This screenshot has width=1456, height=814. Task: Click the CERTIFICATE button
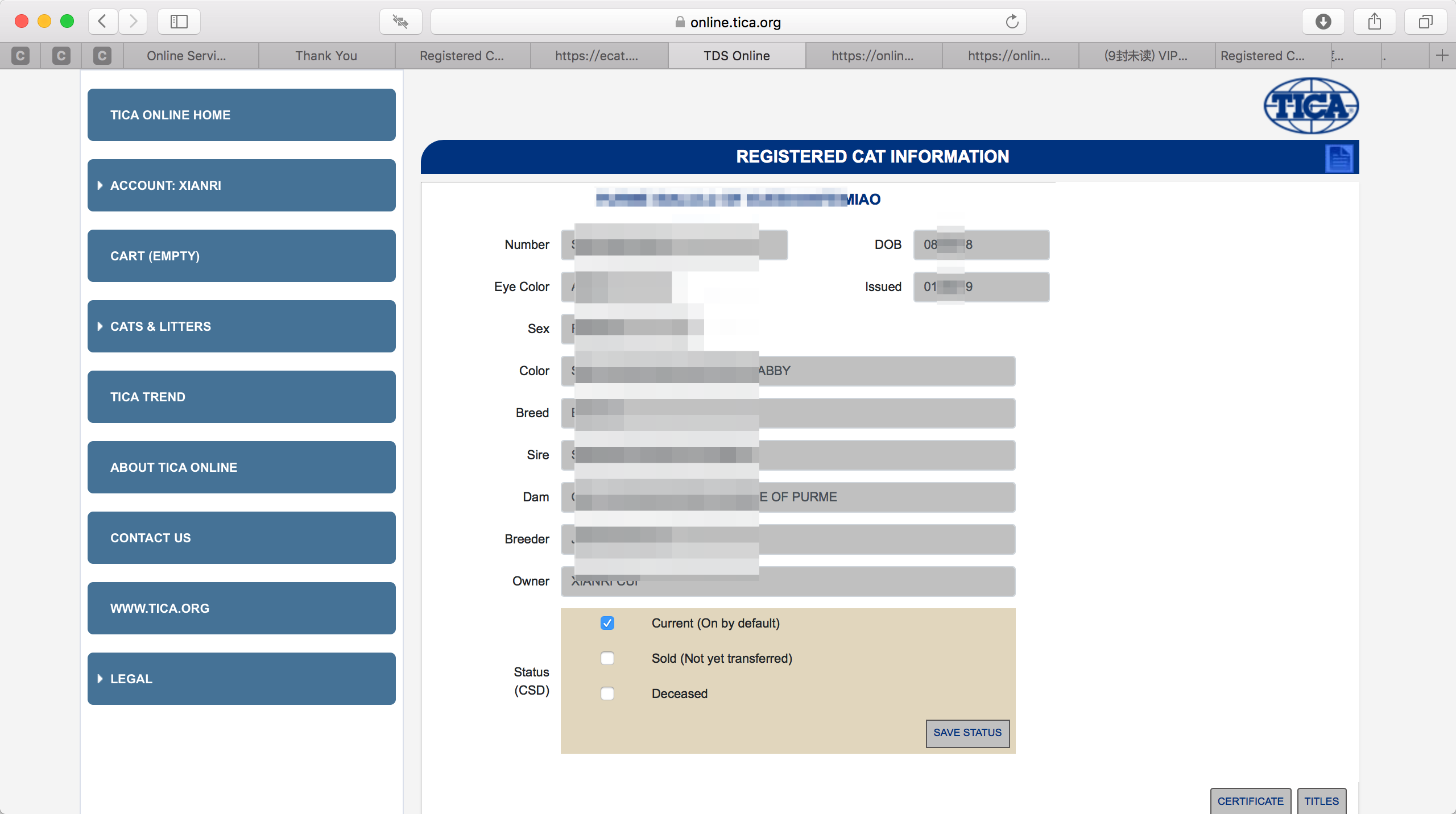pyautogui.click(x=1250, y=800)
